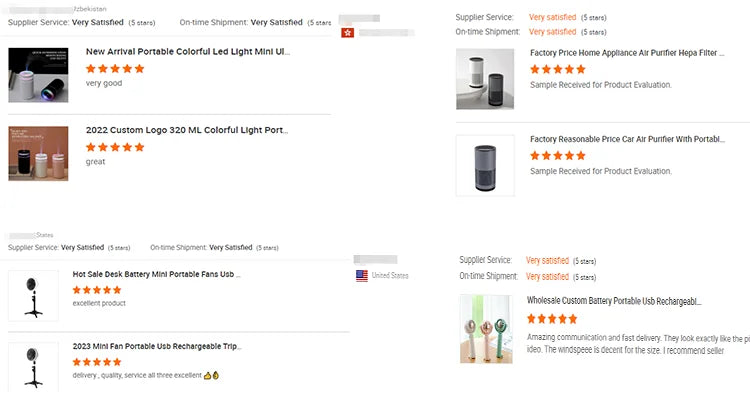
Task: Open Factory Reasonable Price Car Air Purifier link
Action: [626, 139]
